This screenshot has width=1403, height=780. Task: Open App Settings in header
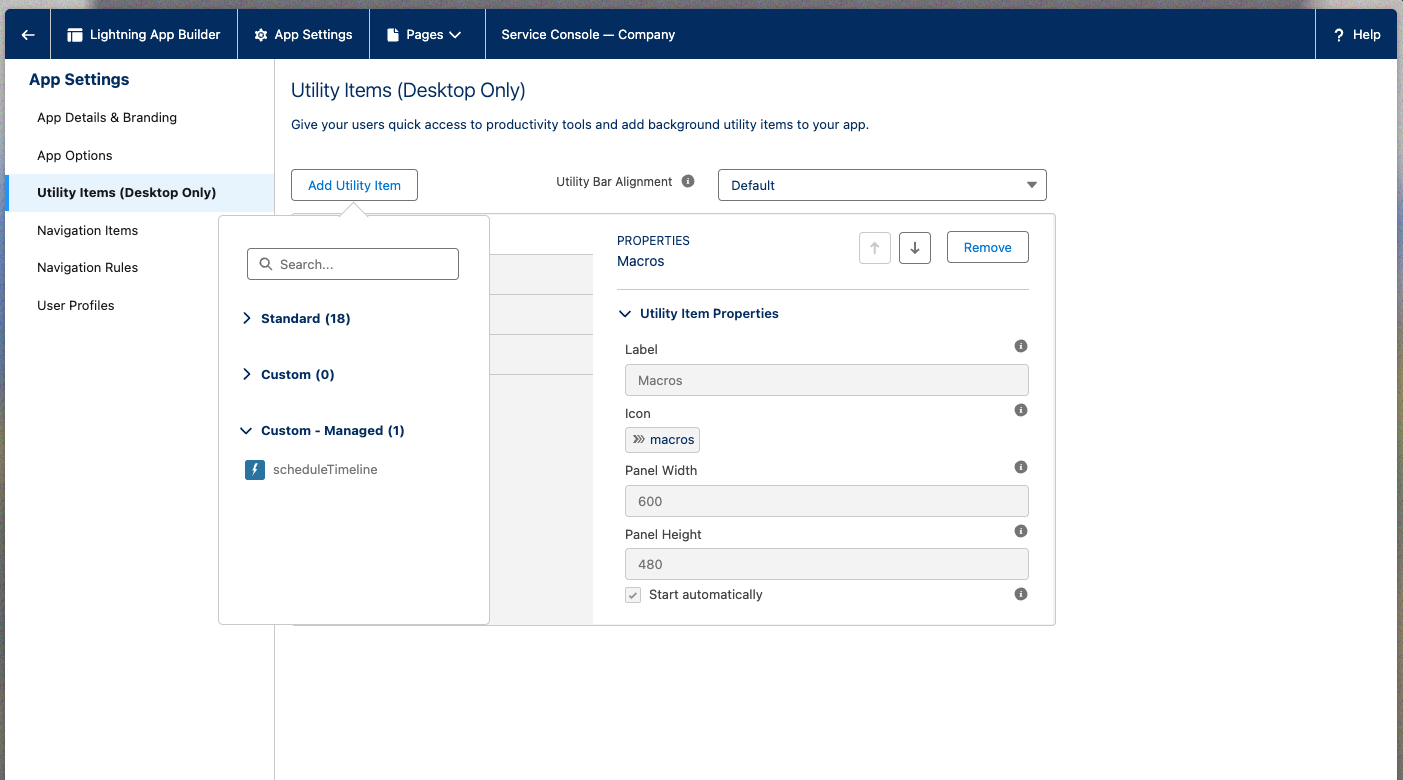303,34
